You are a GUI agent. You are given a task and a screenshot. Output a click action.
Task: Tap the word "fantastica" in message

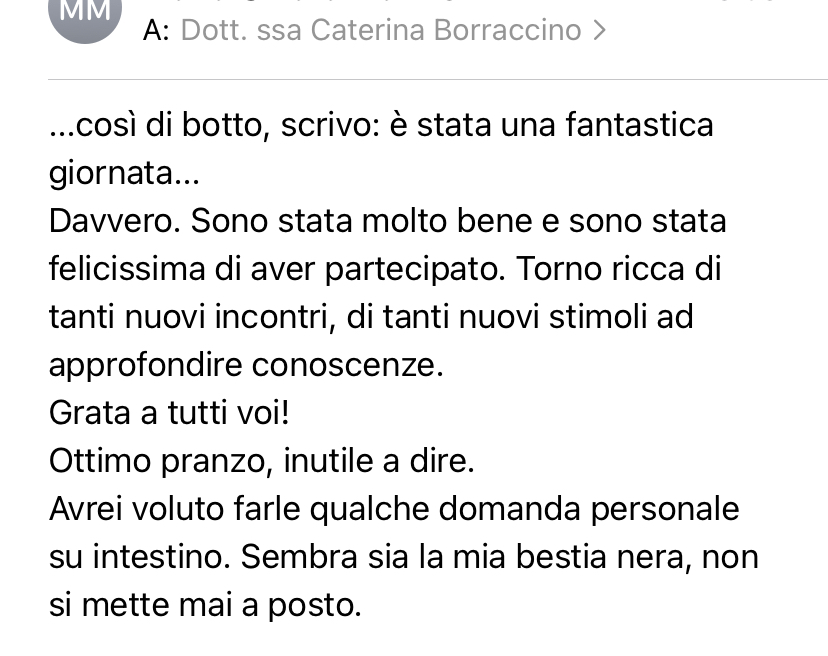click(639, 125)
